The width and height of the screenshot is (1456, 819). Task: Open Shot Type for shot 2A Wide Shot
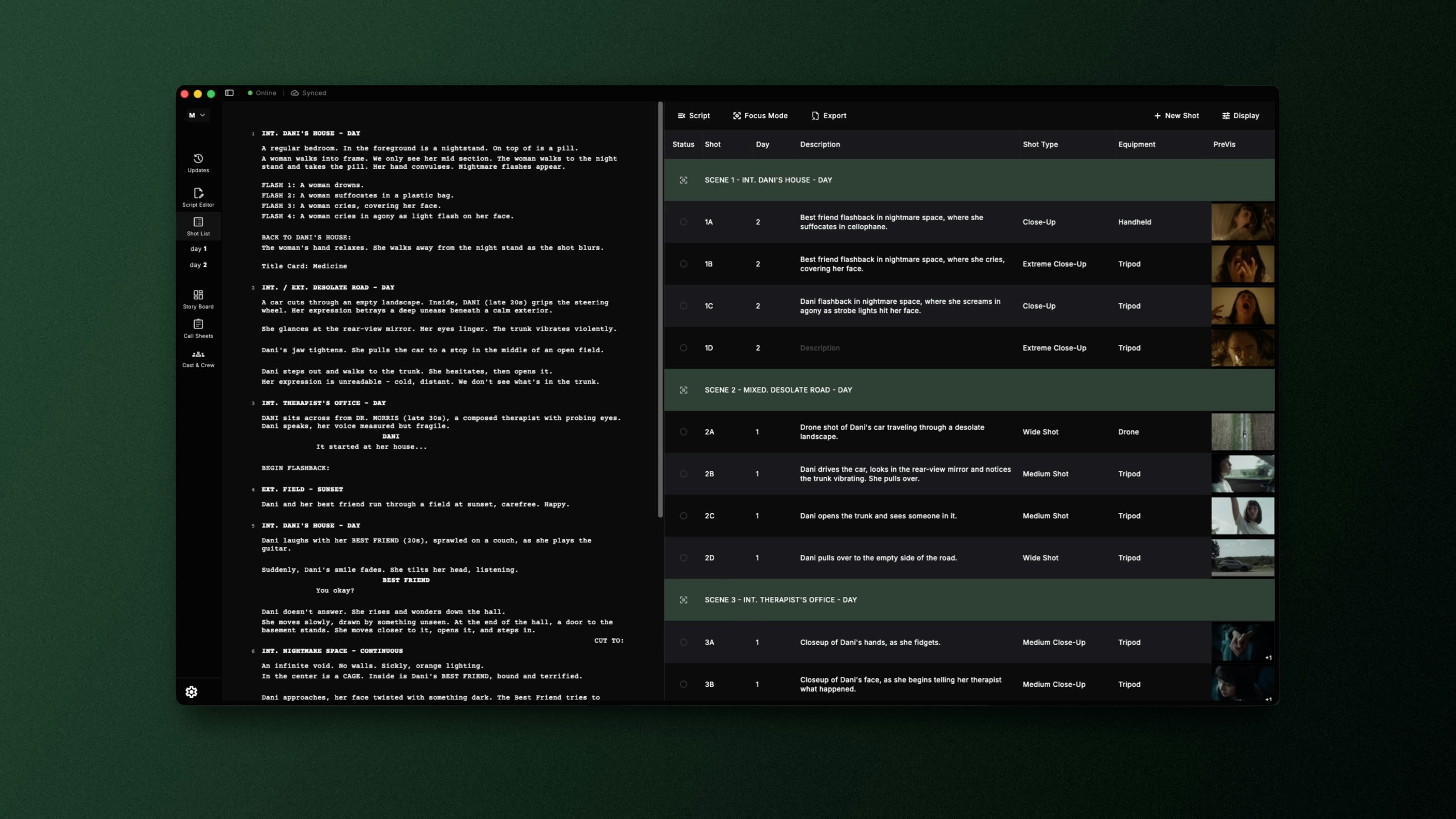click(x=1040, y=432)
